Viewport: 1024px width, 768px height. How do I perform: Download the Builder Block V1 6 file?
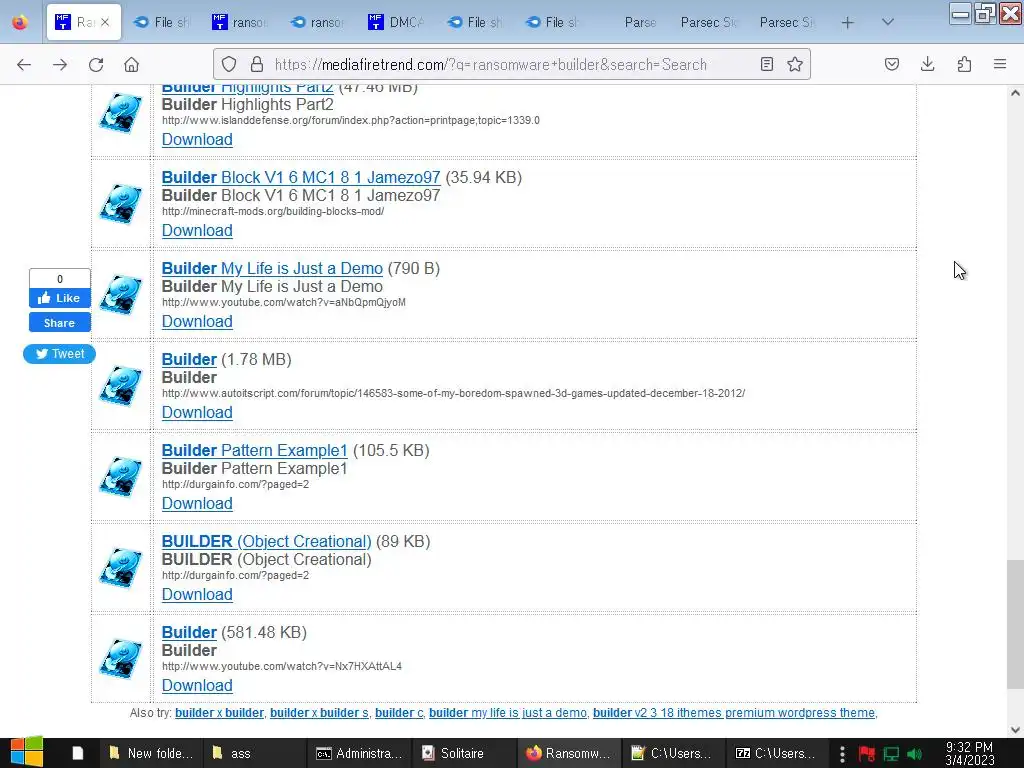coord(197,231)
